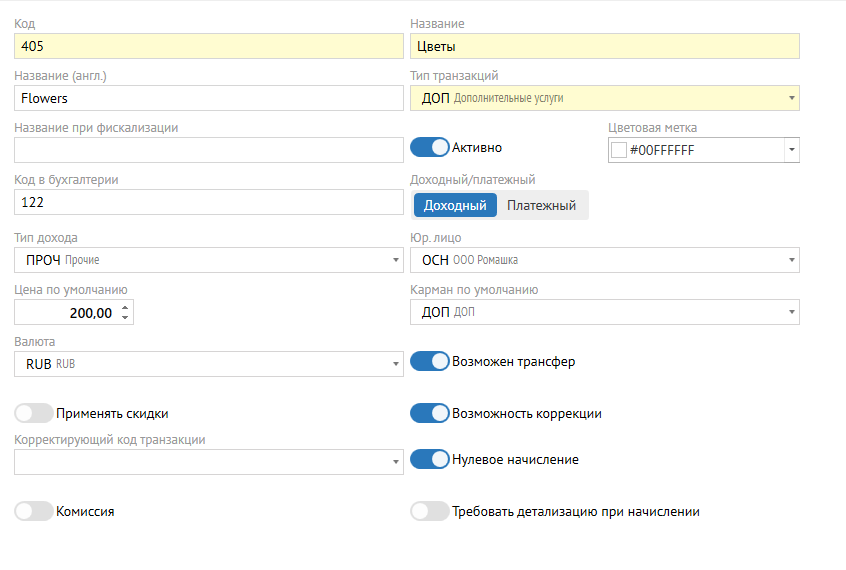This screenshot has height=570, width=846.
Task: Click the Название при фискализации field
Action: tap(208, 150)
